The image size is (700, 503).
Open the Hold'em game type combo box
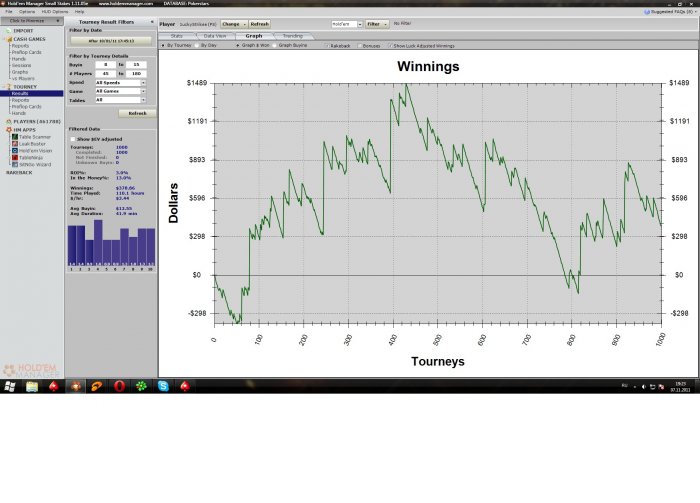pyautogui.click(x=347, y=24)
